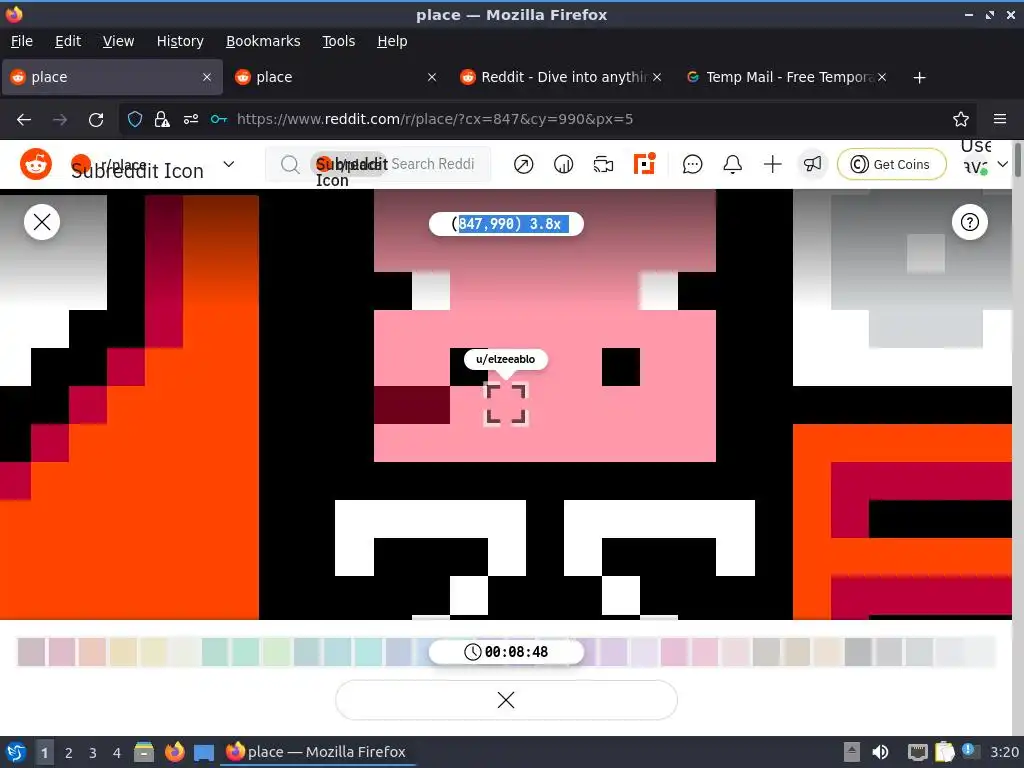Open the Help menu
This screenshot has width=1024, height=768.
point(392,41)
